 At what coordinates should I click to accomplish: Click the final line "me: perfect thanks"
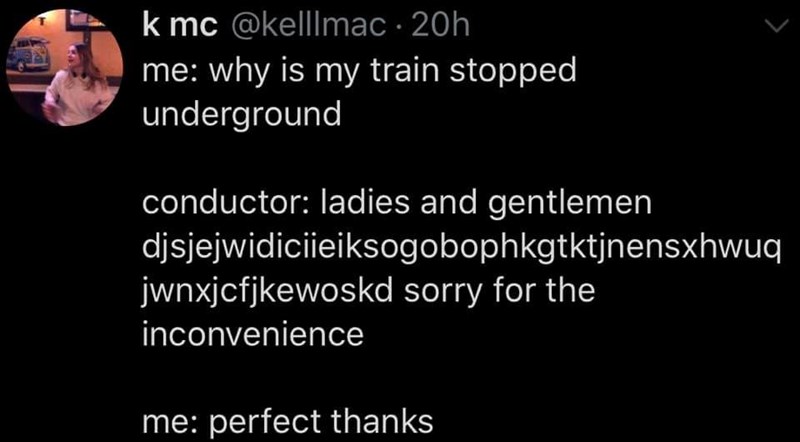pyautogui.click(x=287, y=420)
